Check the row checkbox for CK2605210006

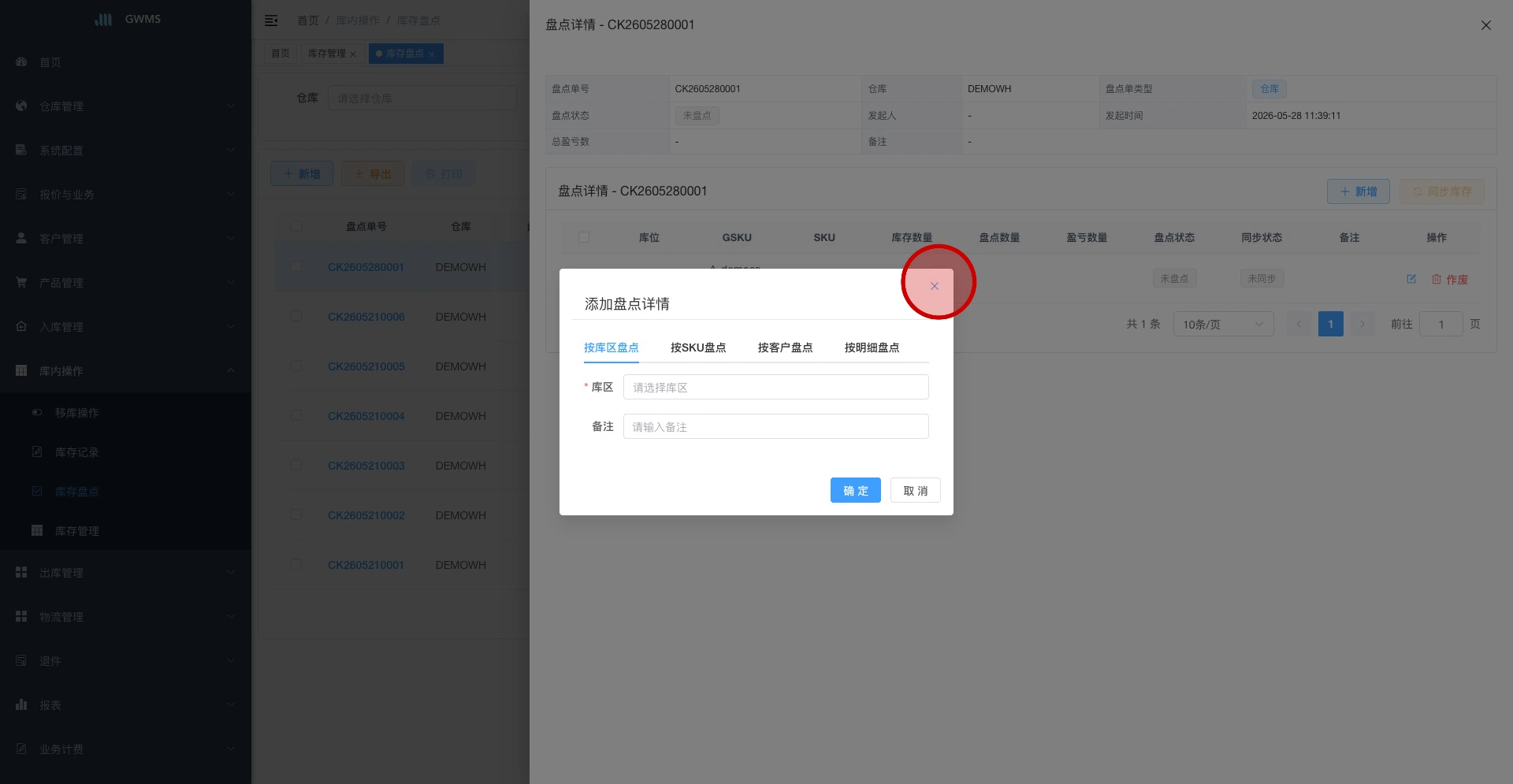296,317
